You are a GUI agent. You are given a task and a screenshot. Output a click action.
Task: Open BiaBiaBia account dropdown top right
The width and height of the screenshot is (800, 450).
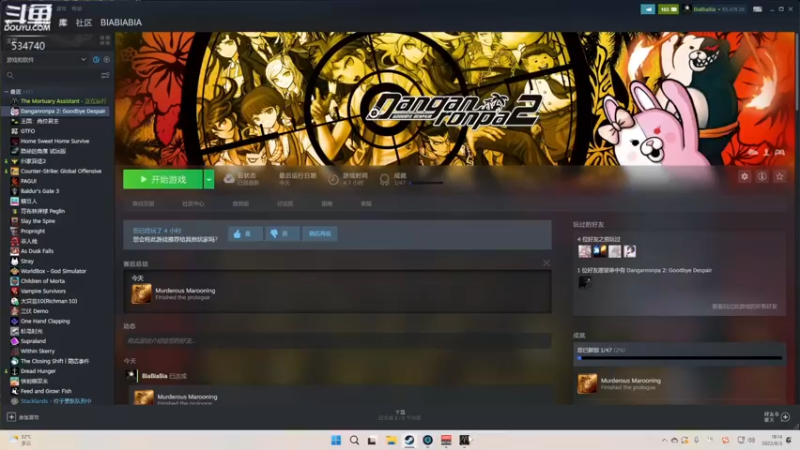[719, 9]
